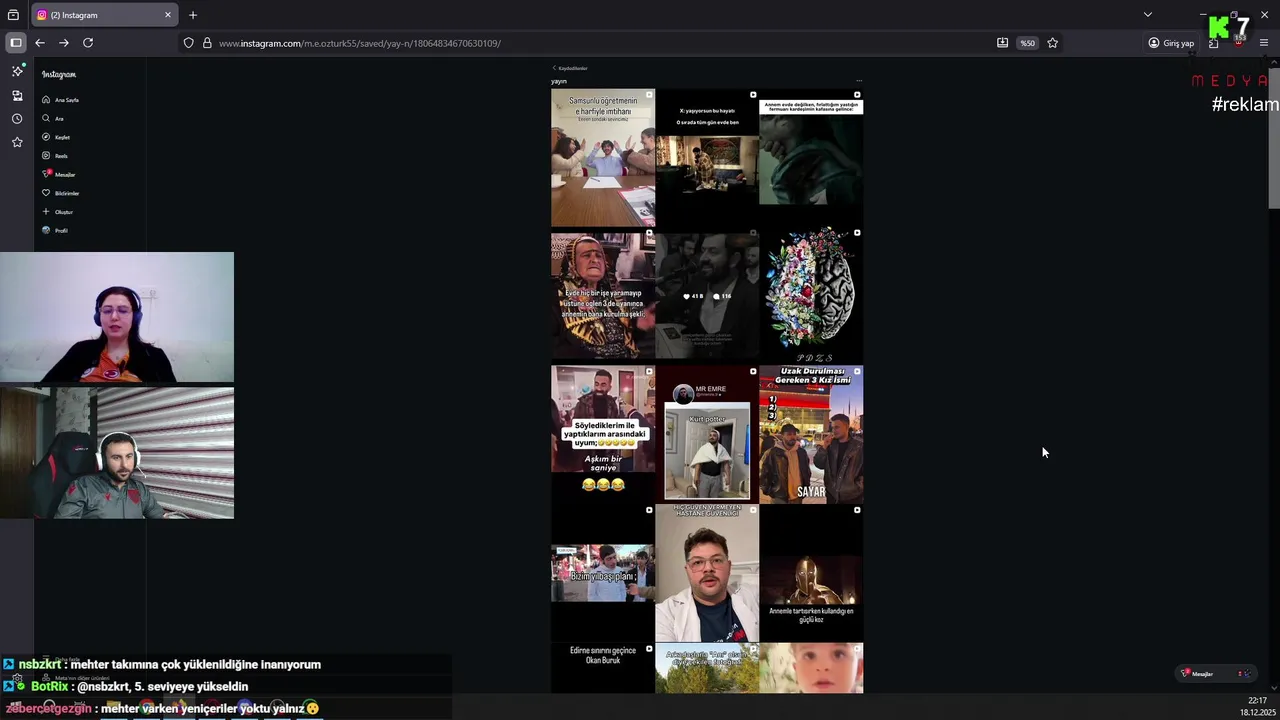Open the 'X: yapıyorsun bu hayatı' reel
Screen dimensions: 1280x720
click(707, 158)
